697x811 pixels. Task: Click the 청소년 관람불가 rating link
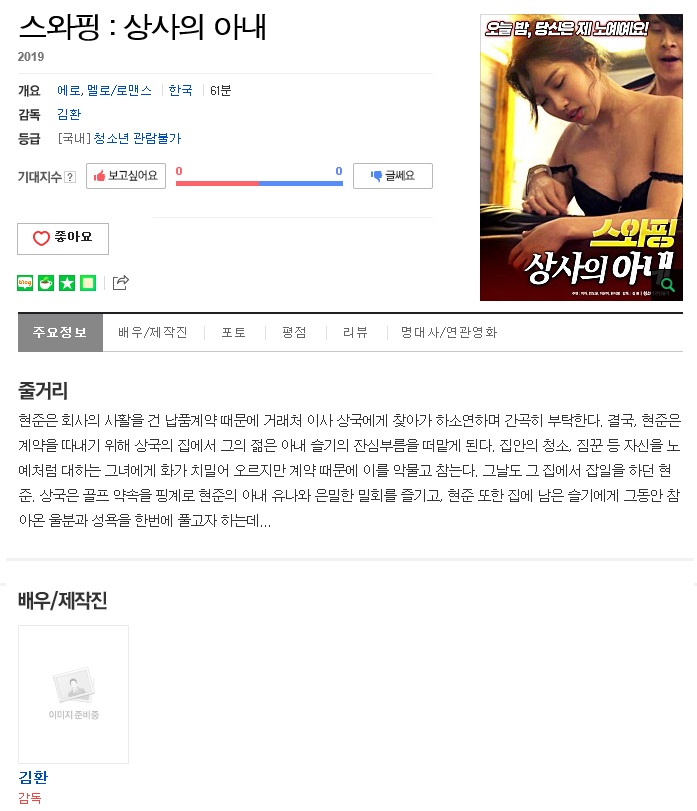click(x=137, y=139)
